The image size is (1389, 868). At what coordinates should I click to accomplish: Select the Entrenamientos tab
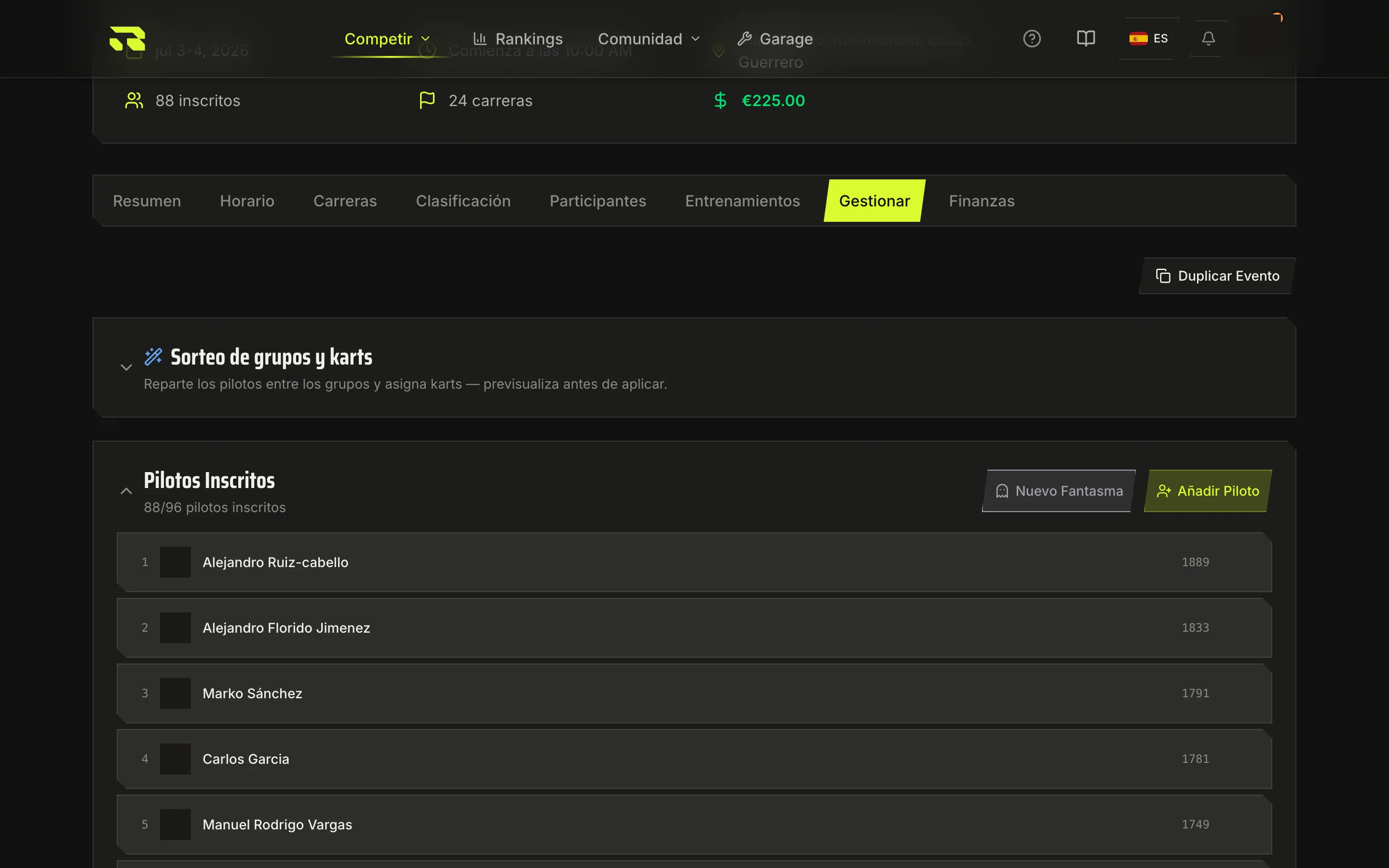(743, 201)
